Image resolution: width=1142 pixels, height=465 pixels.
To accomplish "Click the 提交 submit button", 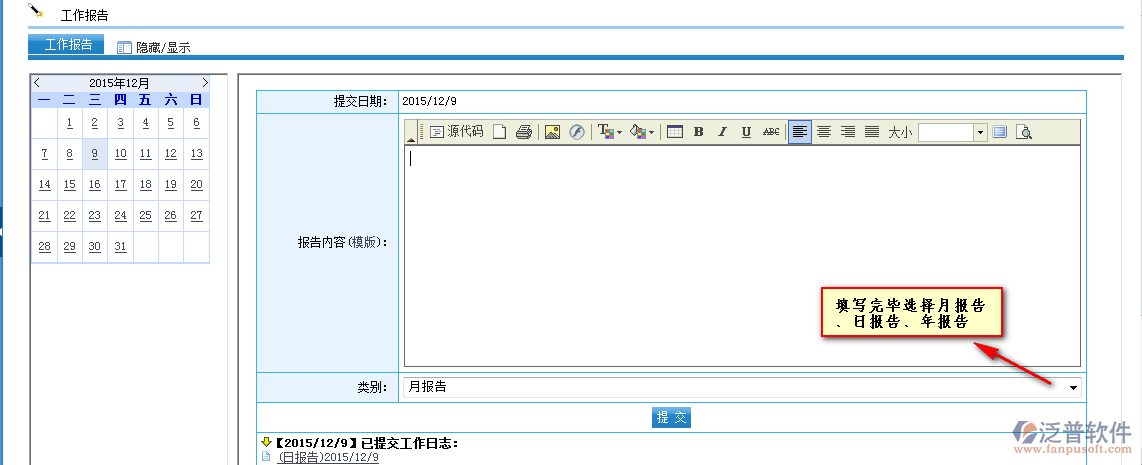I will pyautogui.click(x=671, y=418).
